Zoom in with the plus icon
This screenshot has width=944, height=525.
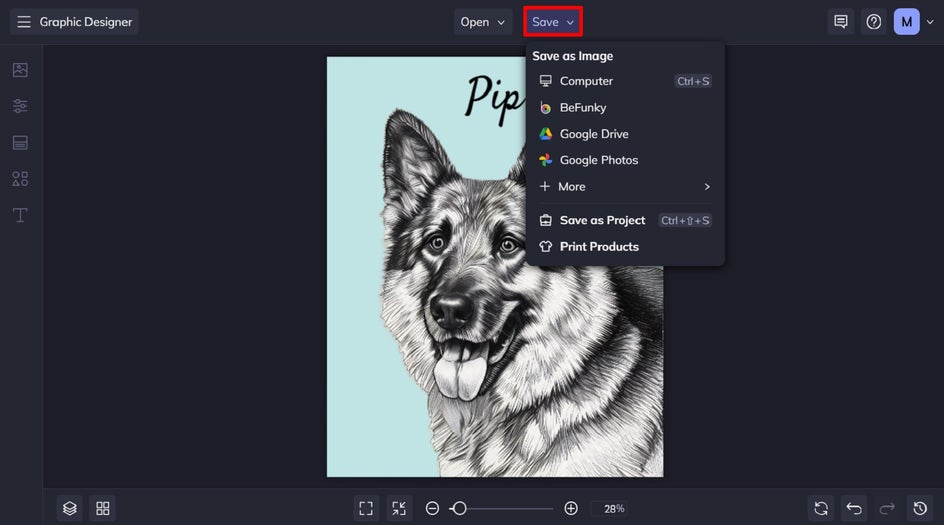pyautogui.click(x=571, y=508)
